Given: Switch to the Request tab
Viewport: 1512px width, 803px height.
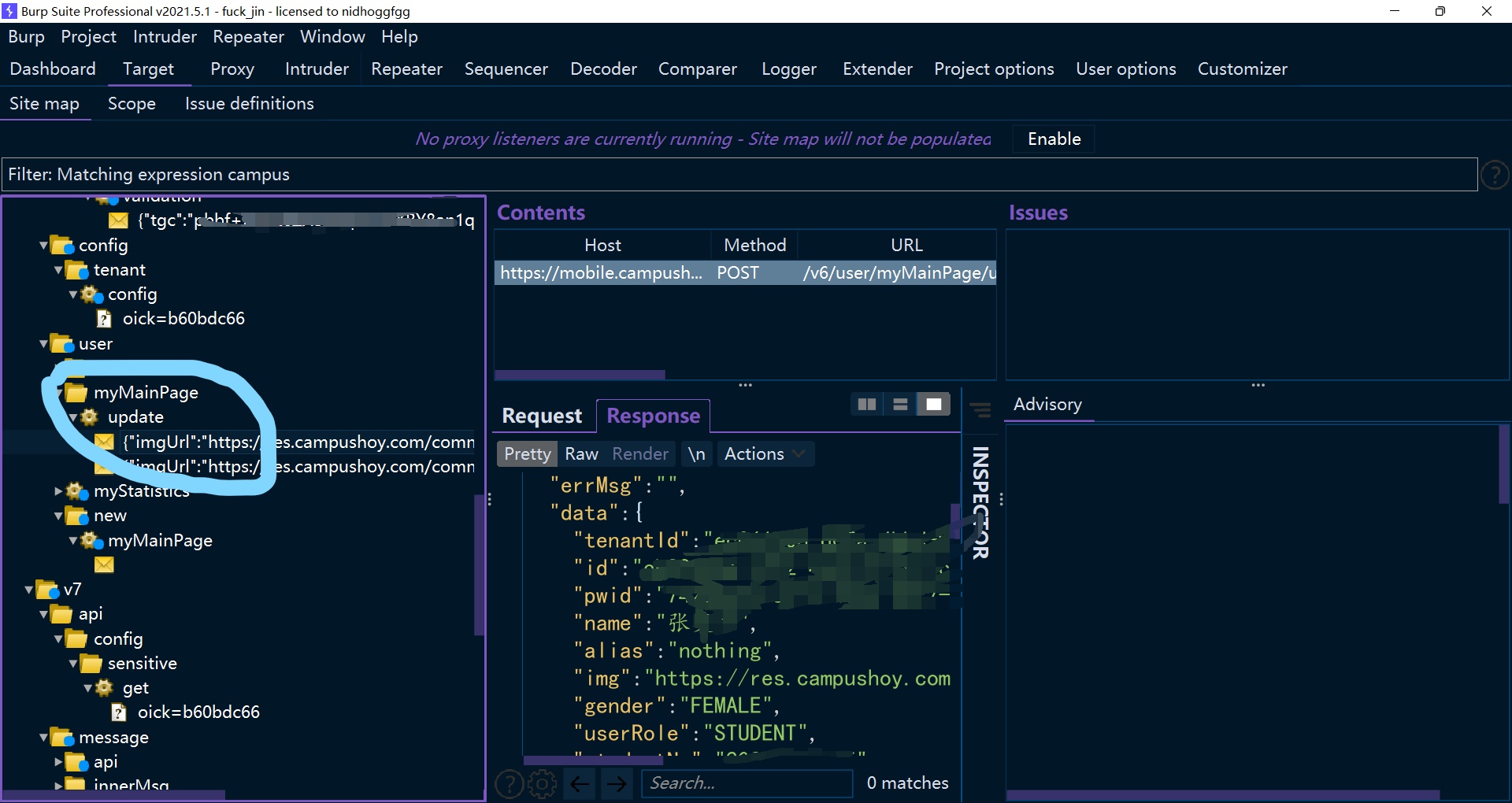Looking at the screenshot, I should [x=541, y=416].
